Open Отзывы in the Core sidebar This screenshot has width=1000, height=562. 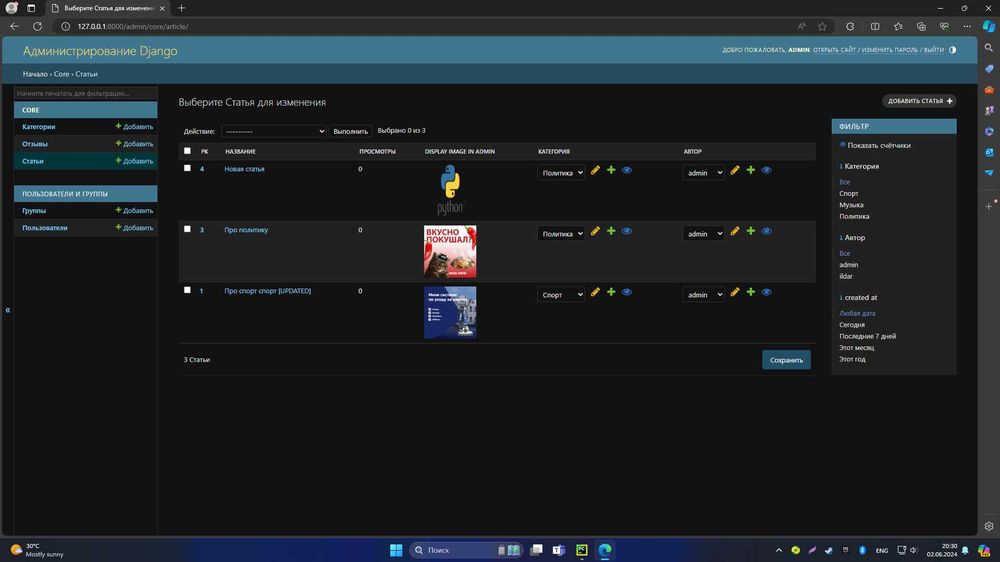(x=35, y=144)
